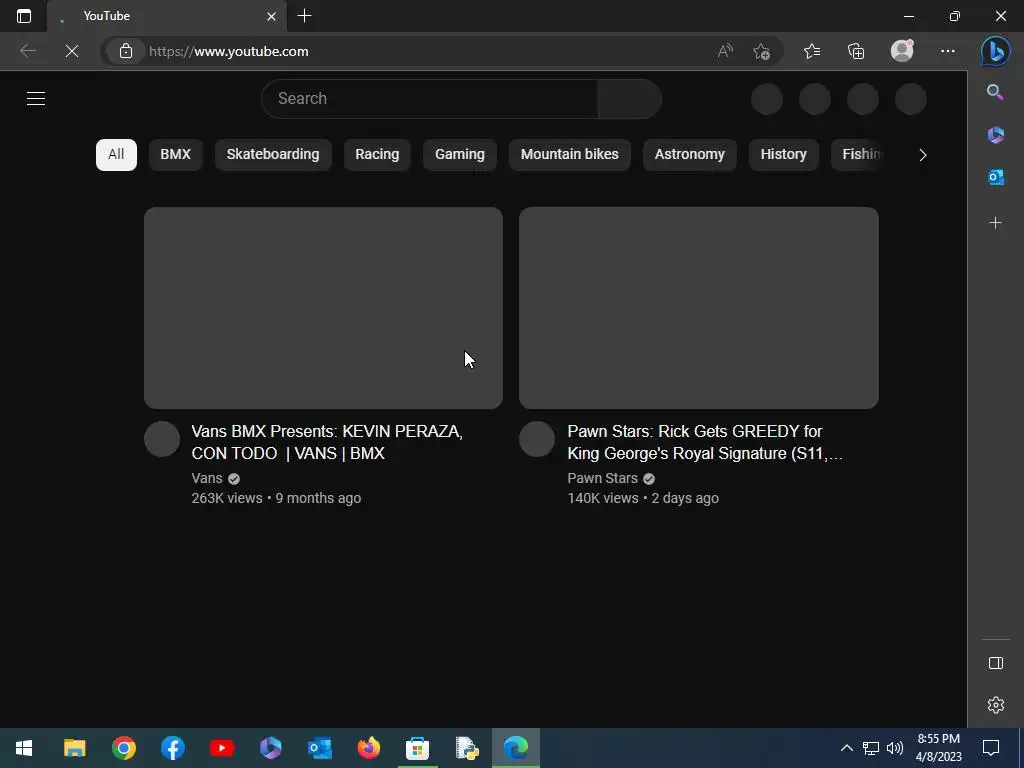The image size is (1024, 768).
Task: Open Microsoft 365 sidebar app
Action: (x=995, y=135)
